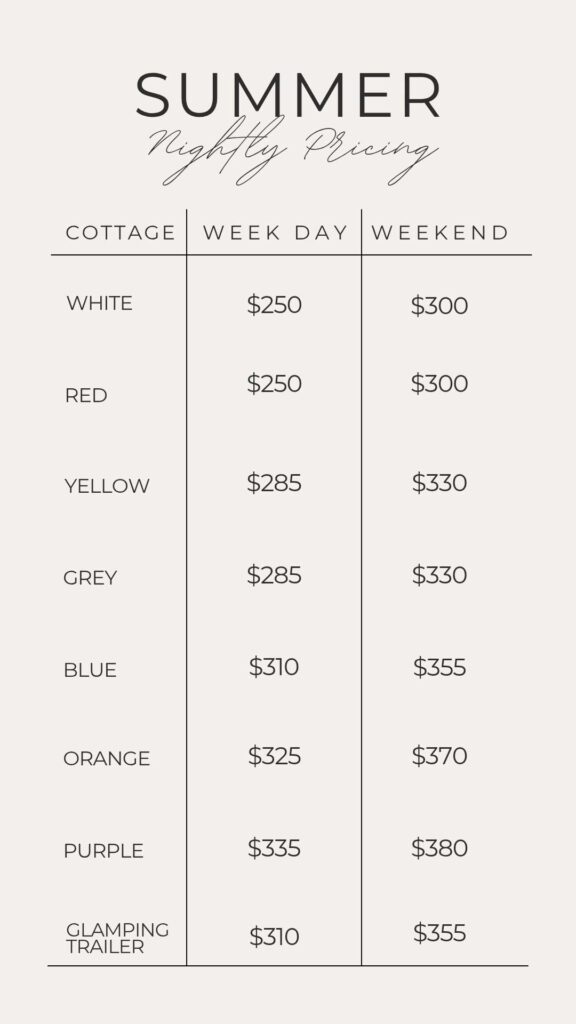
Task: Select Purple cottage weekday price $335
Action: (274, 848)
